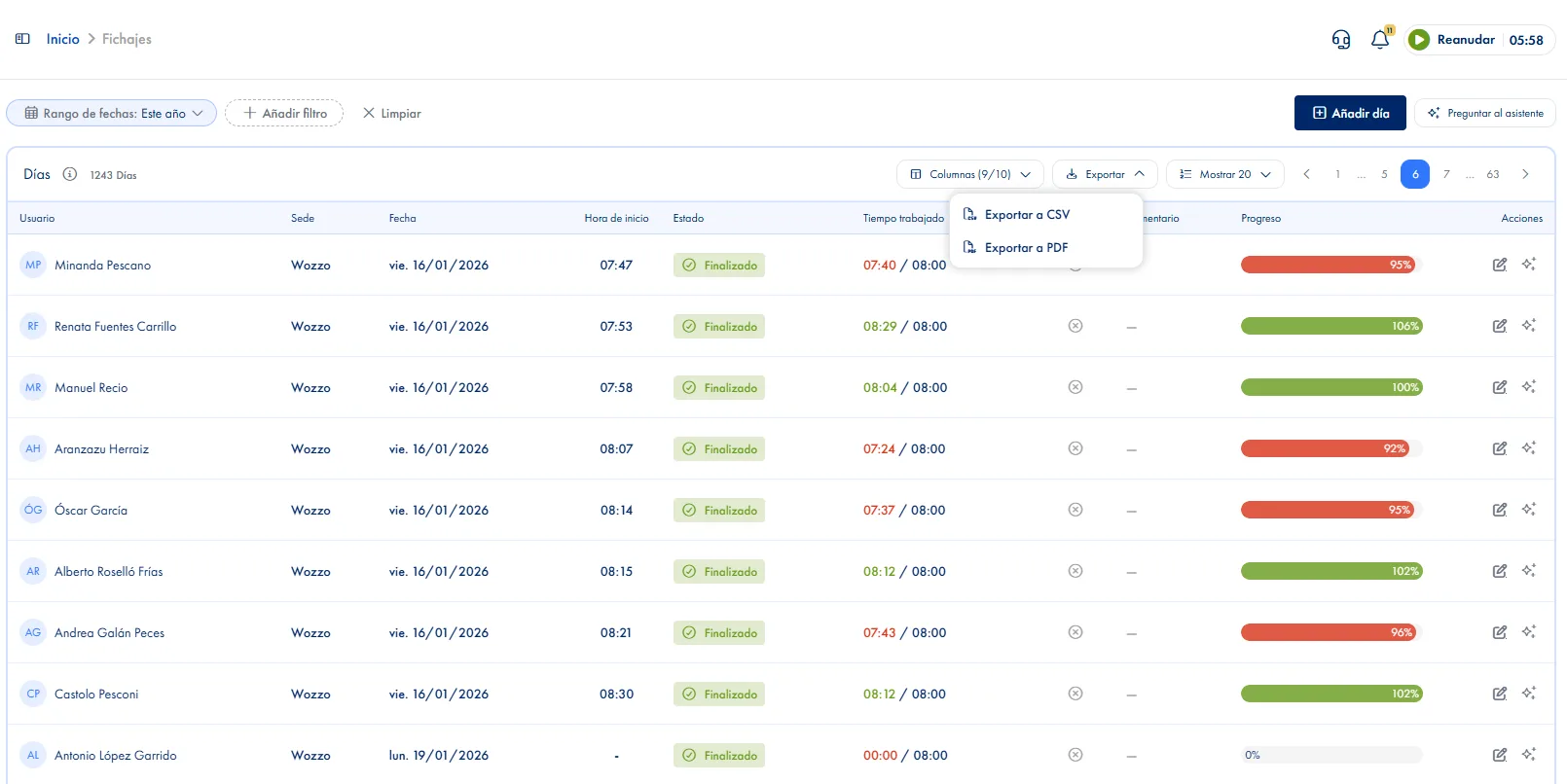Open the Mostrar 20 page-size dropdown

1225,174
